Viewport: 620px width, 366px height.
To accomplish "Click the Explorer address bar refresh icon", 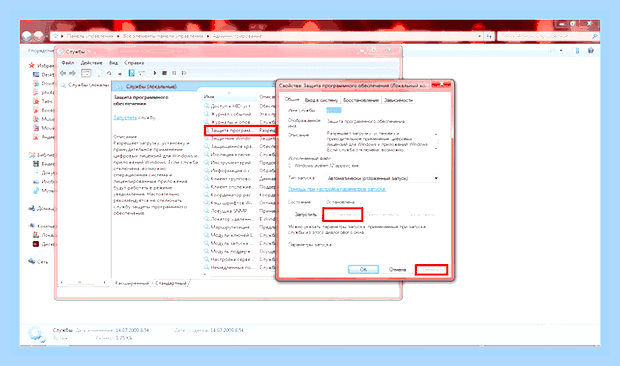I will click(490, 36).
